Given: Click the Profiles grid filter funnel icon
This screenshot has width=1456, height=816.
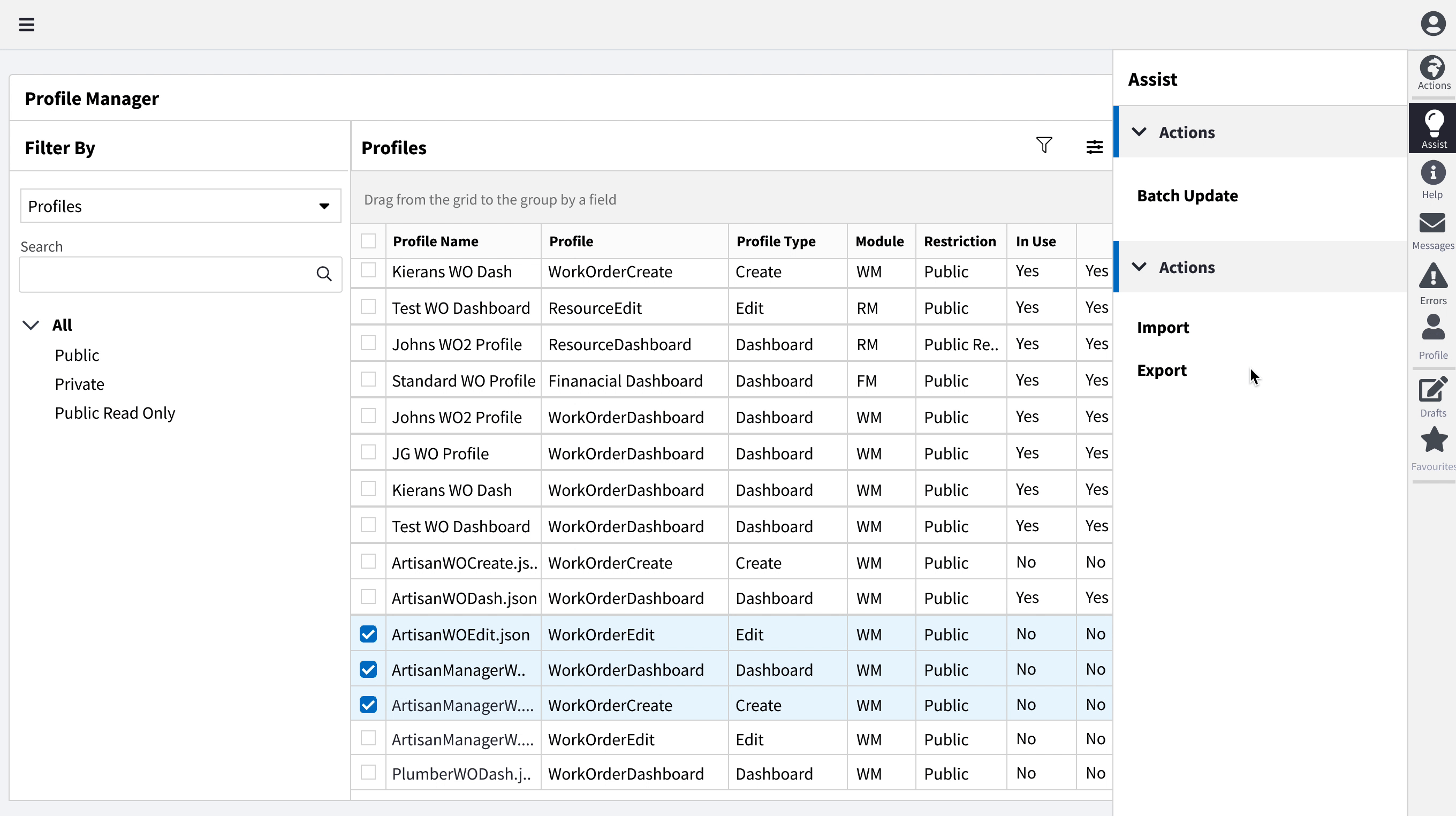Looking at the screenshot, I should click(1044, 146).
